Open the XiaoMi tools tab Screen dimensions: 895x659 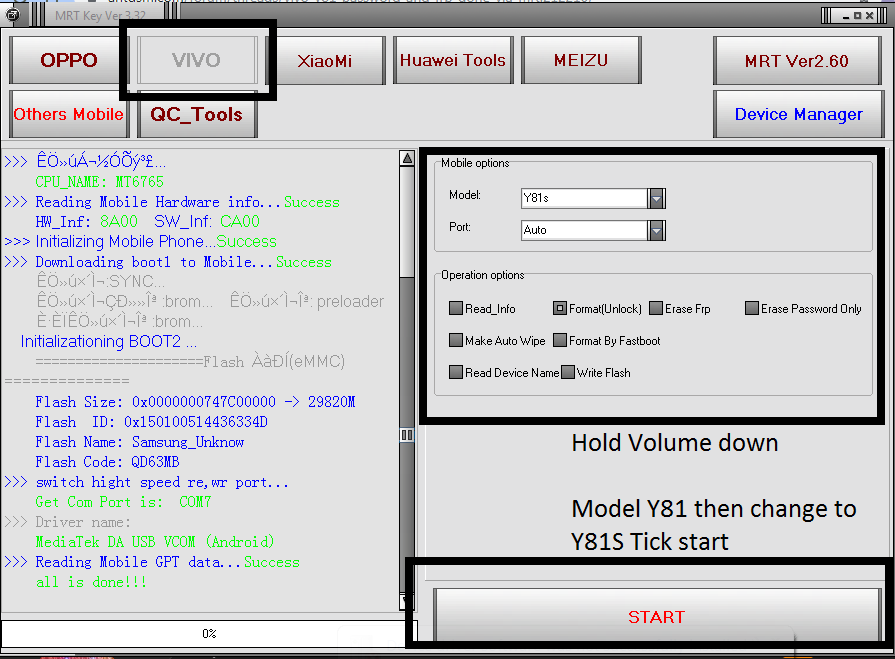[325, 60]
